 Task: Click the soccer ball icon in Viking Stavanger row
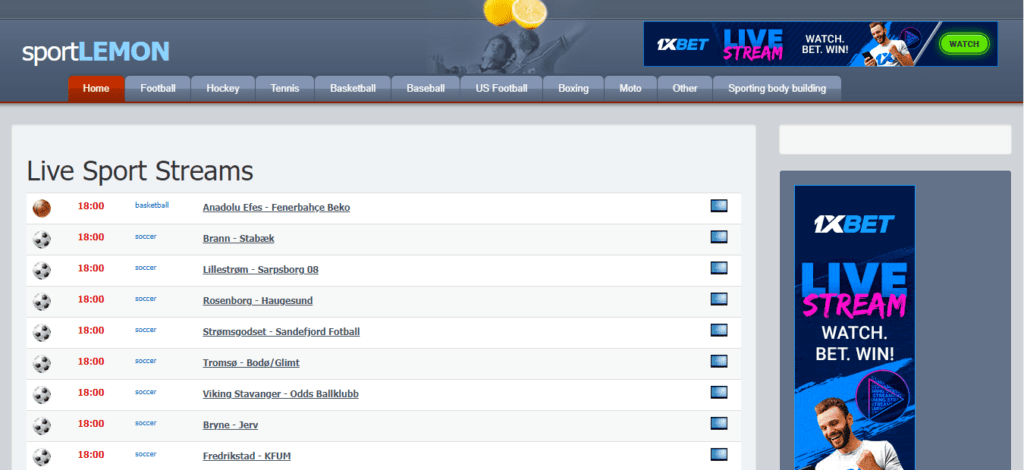pyautogui.click(x=42, y=395)
